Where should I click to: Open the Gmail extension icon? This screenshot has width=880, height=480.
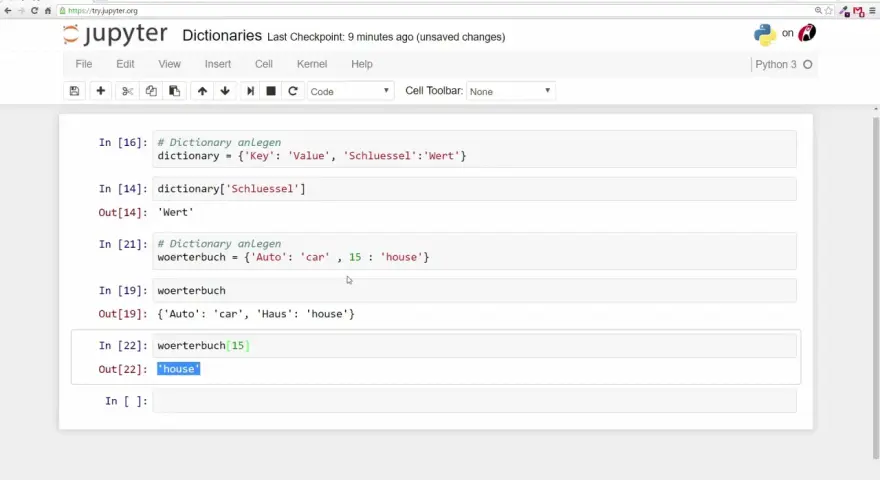pos(859,11)
